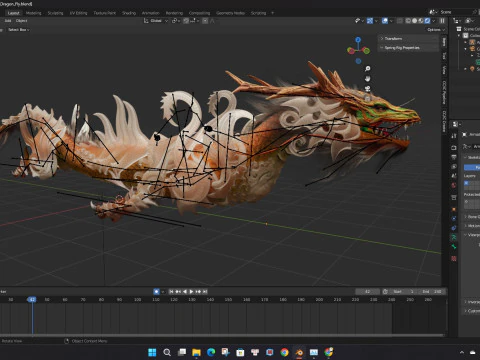The height and width of the screenshot is (360, 480).
Task: Open the Select Box tool dropdown
Action: pyautogui.click(x=18, y=30)
